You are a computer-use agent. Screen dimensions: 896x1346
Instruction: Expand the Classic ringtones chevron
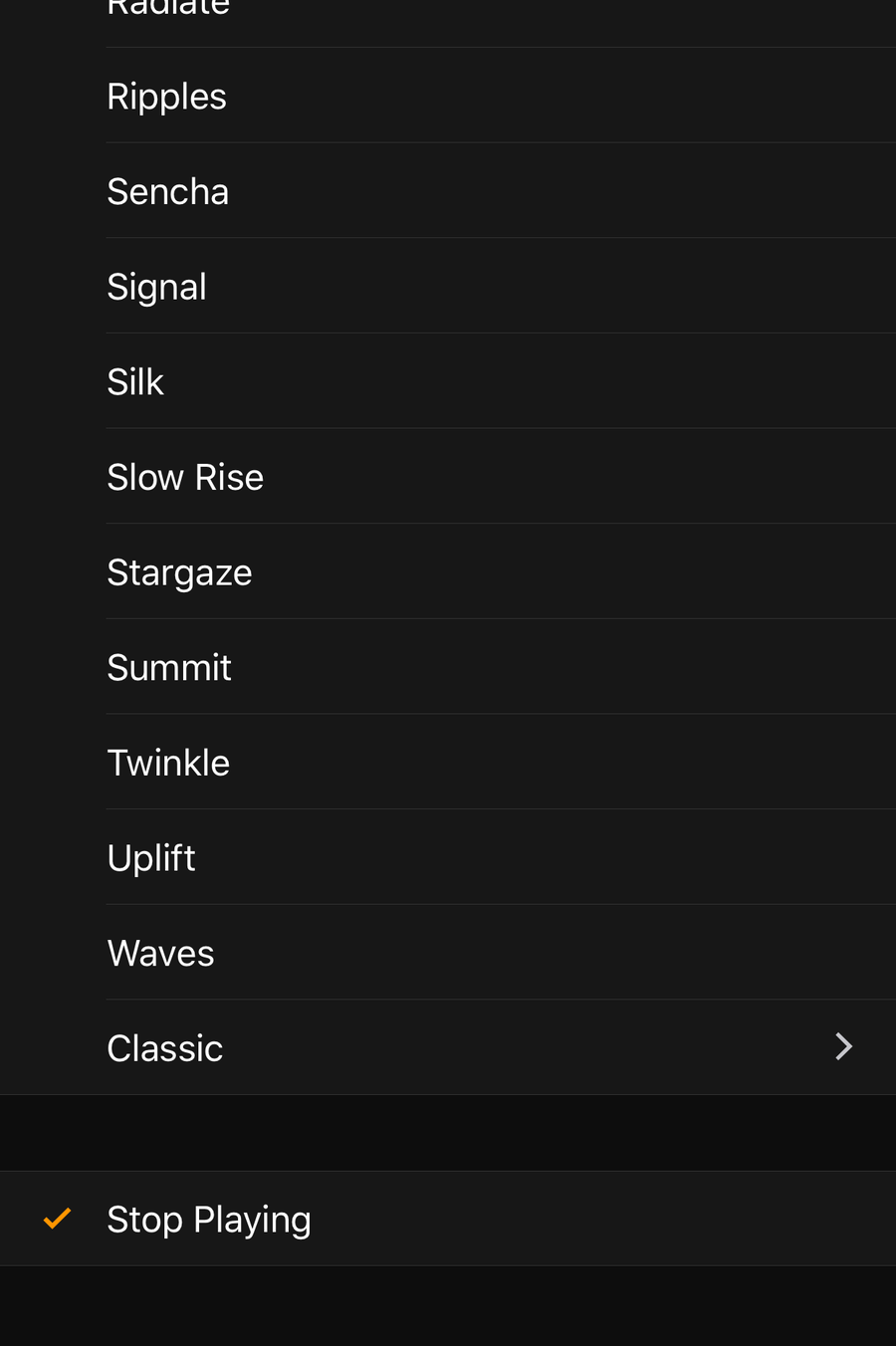pos(843,1046)
